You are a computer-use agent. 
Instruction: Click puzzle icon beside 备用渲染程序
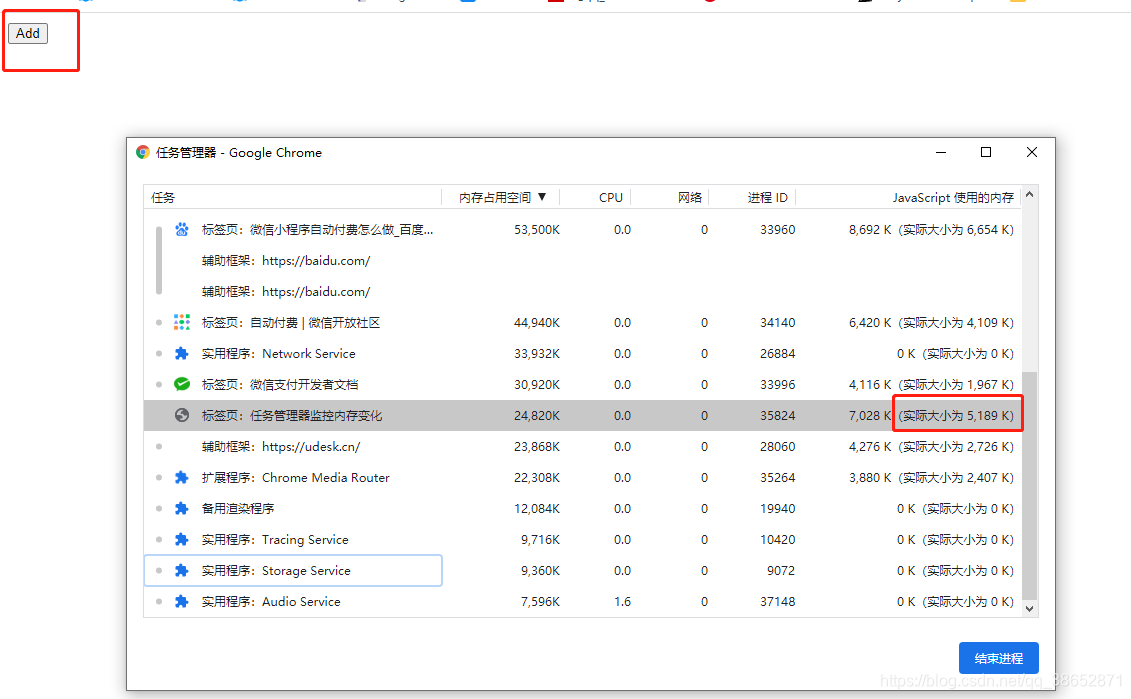point(182,509)
